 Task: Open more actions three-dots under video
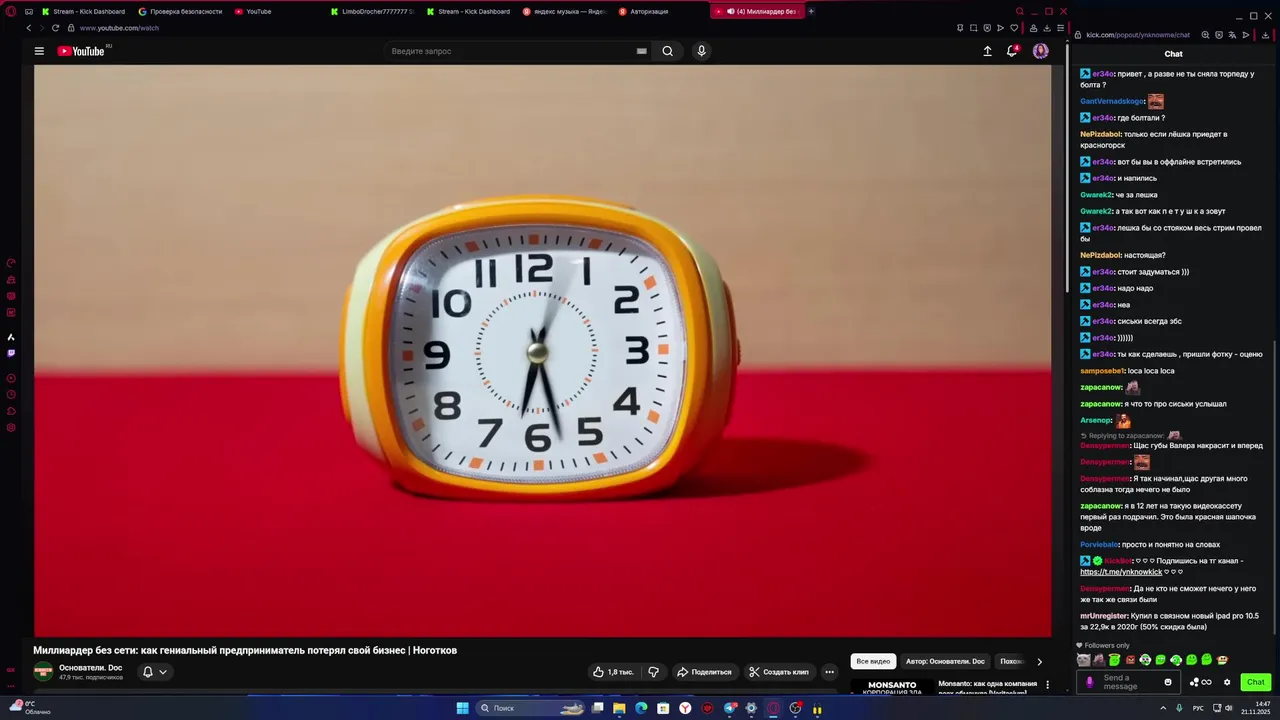829,672
